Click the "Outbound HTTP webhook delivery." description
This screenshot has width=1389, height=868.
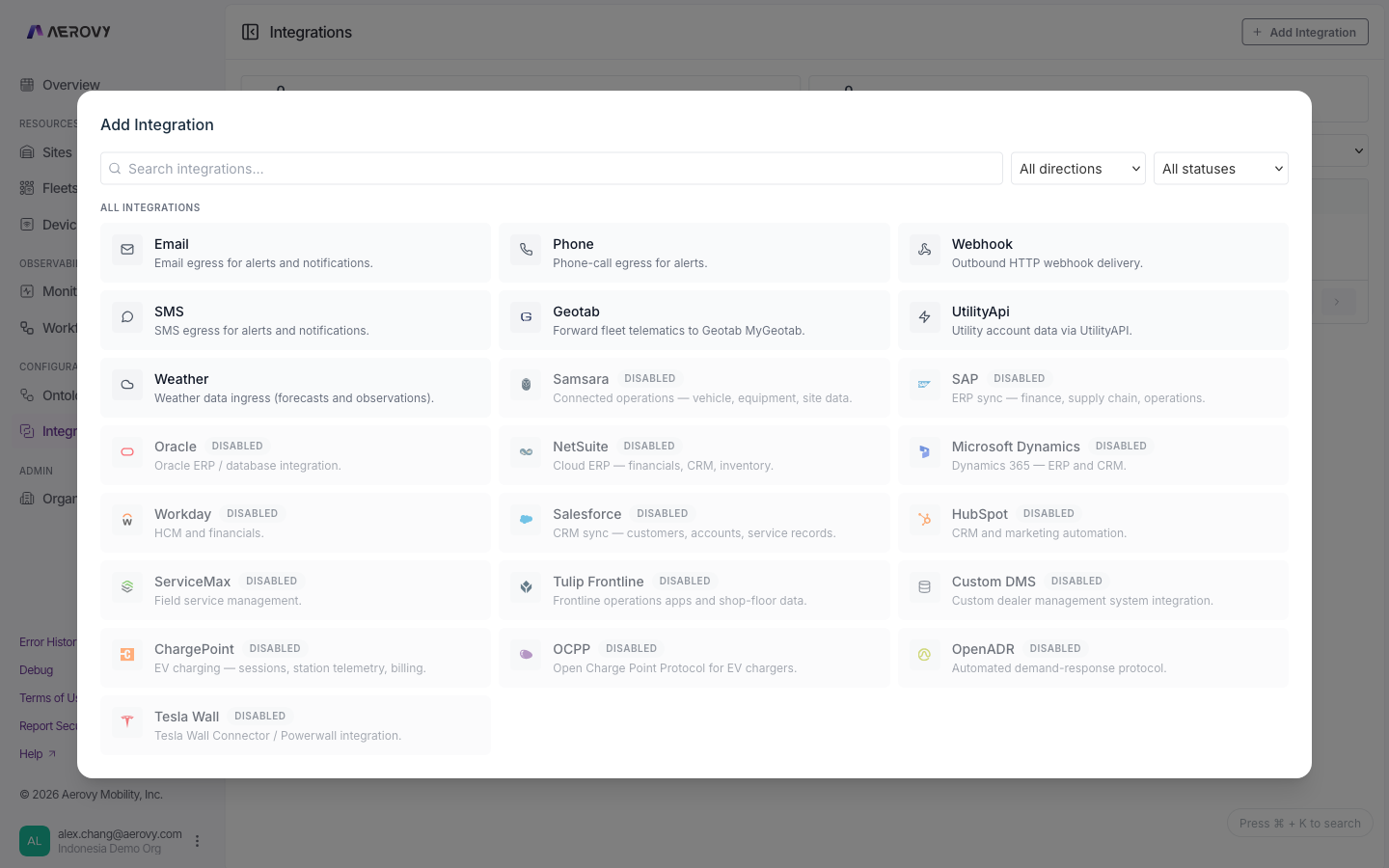tap(1048, 263)
